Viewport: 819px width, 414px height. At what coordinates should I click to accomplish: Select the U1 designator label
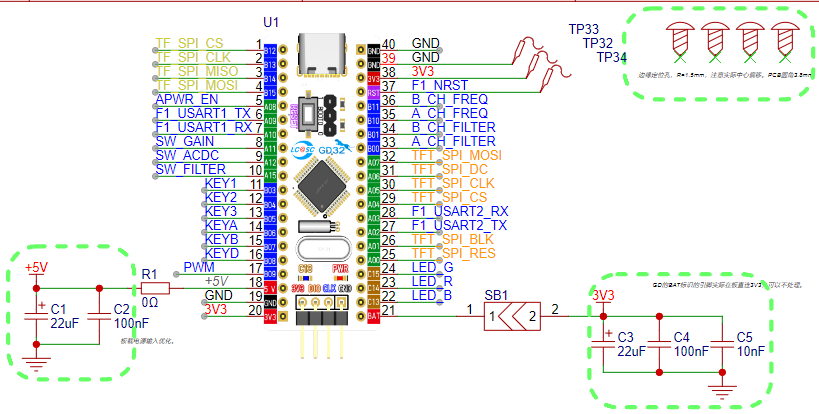pos(271,22)
